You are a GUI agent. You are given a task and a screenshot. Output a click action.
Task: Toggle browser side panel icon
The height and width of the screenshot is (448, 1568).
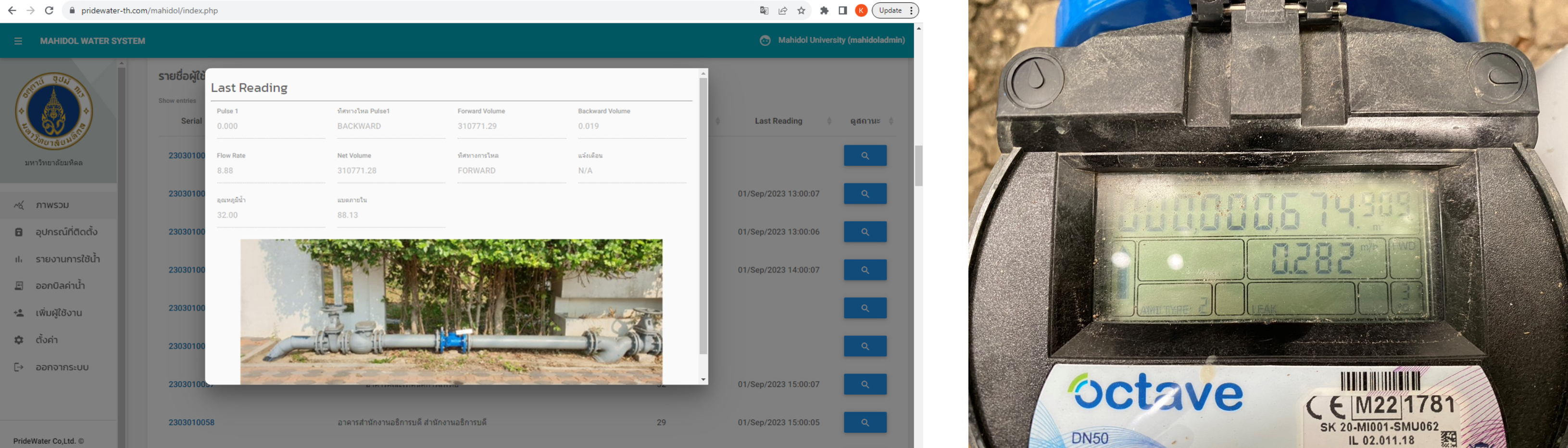(x=842, y=11)
